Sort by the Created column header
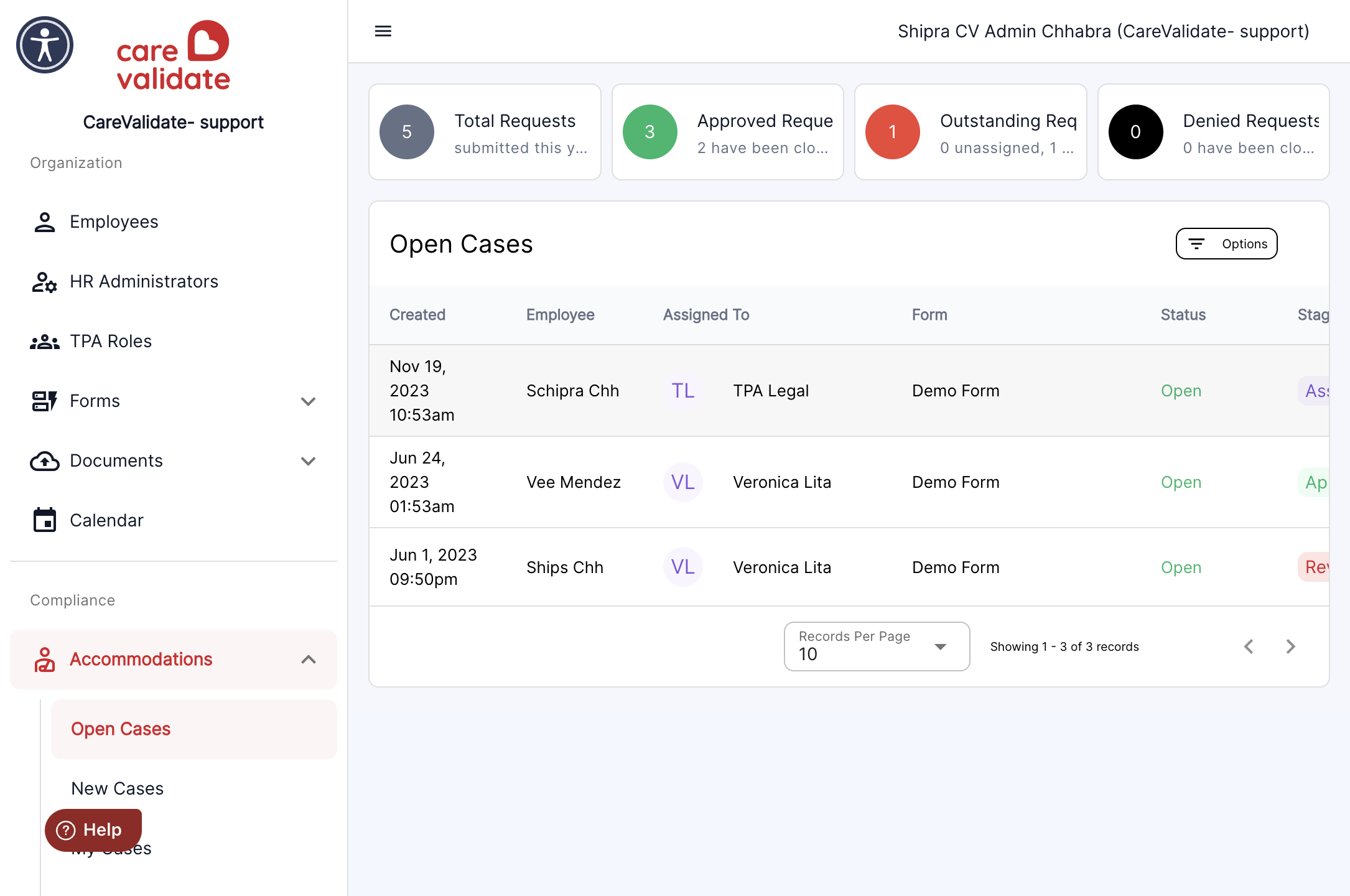 point(417,315)
